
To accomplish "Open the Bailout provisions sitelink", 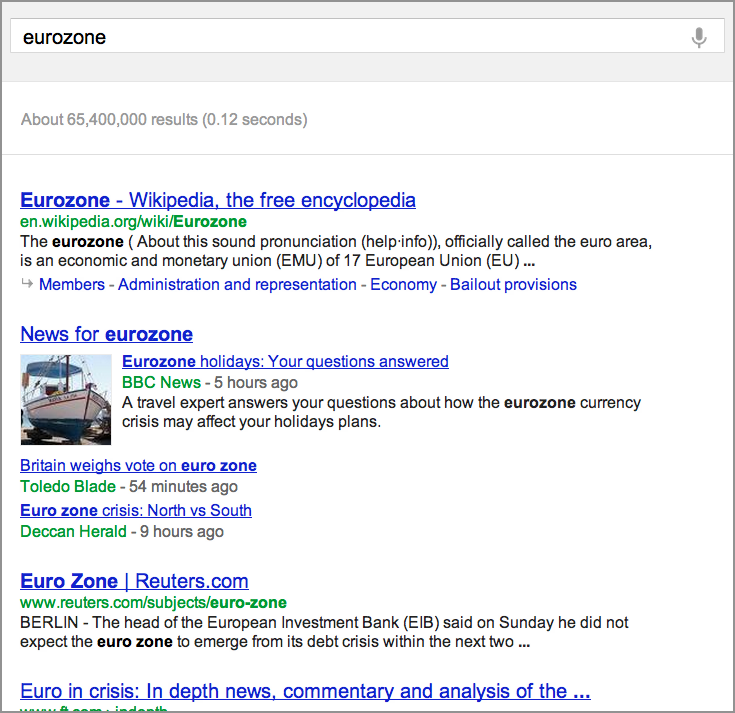I will point(513,285).
